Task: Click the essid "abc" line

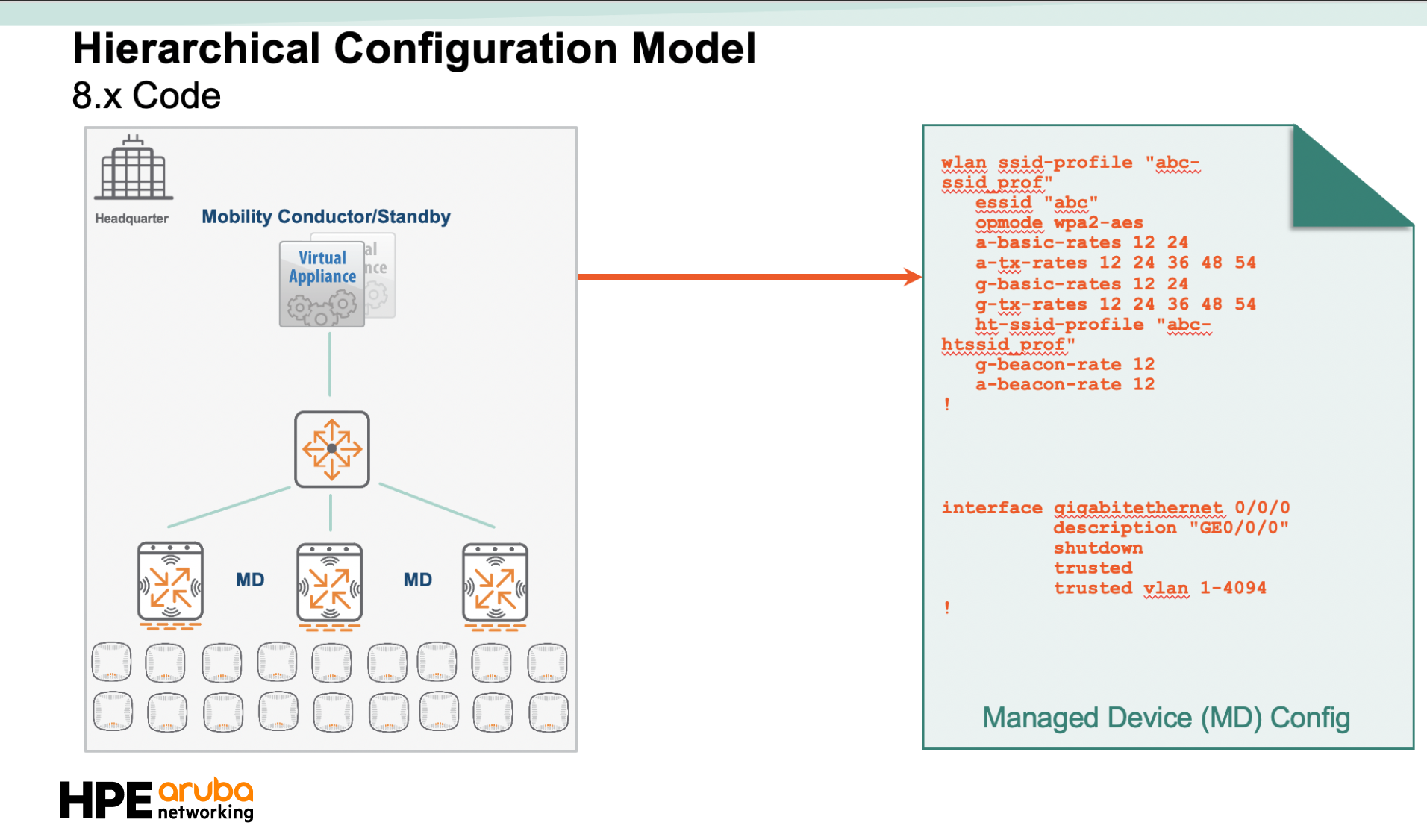Action: point(1037,203)
